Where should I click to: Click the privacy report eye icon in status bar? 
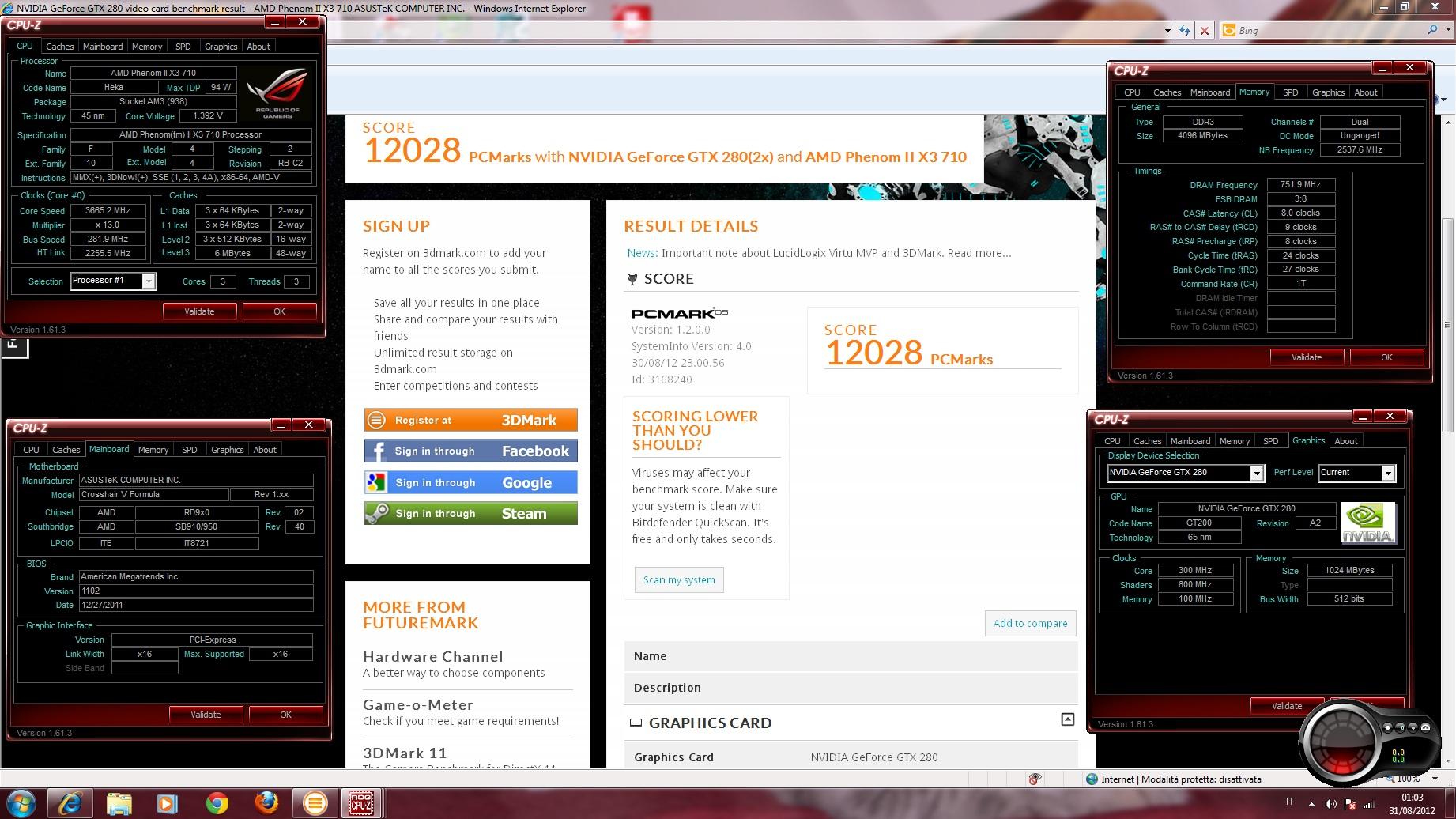pos(1035,779)
